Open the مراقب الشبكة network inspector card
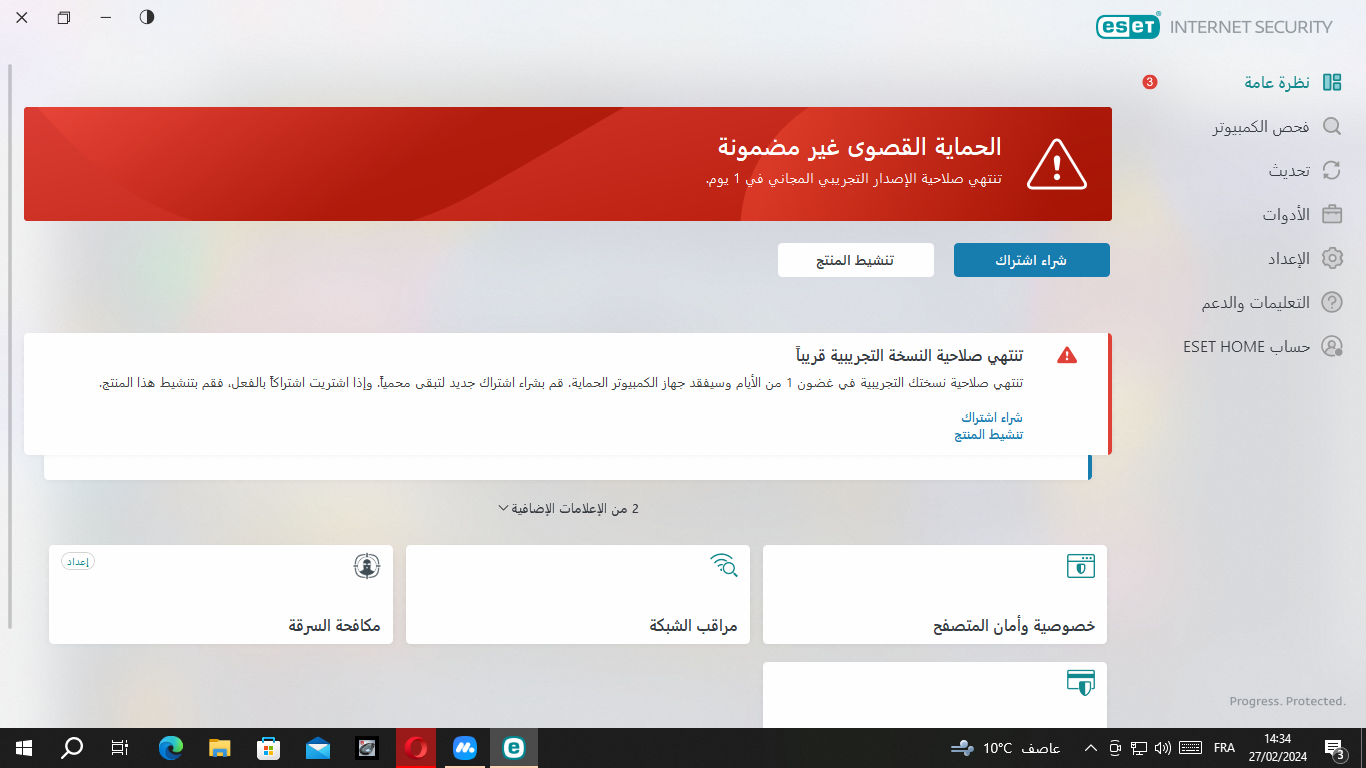The width and height of the screenshot is (1366, 768). coord(578,594)
